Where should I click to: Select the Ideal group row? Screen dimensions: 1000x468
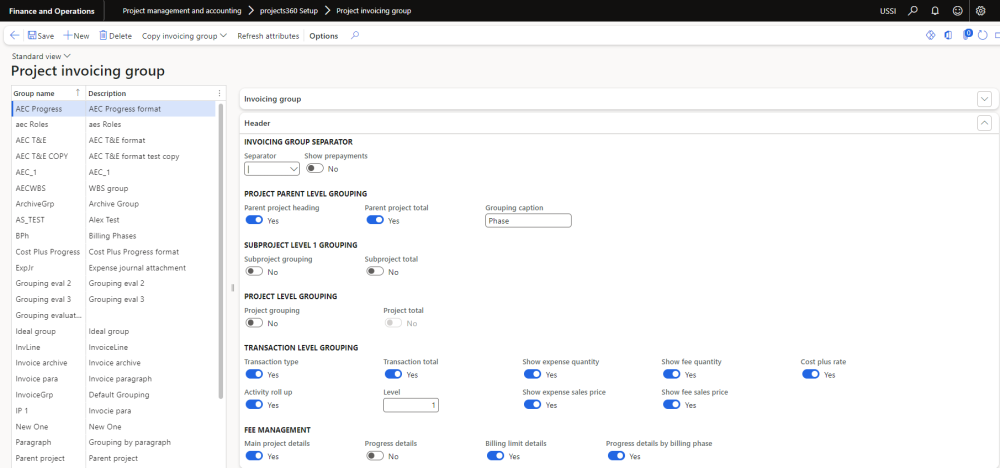pos(114,332)
